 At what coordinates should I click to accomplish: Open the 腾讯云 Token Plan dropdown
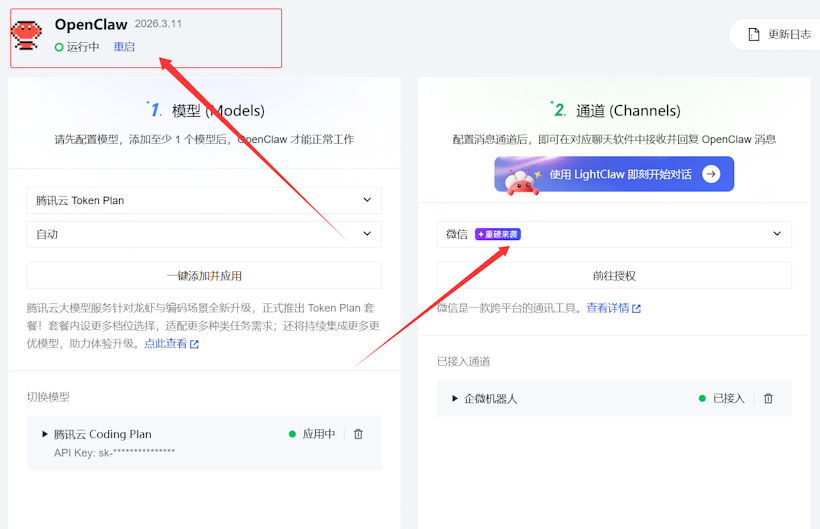coord(204,200)
